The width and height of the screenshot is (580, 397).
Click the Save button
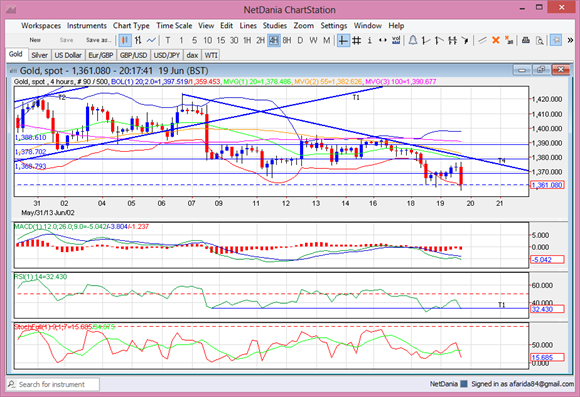tap(66, 40)
